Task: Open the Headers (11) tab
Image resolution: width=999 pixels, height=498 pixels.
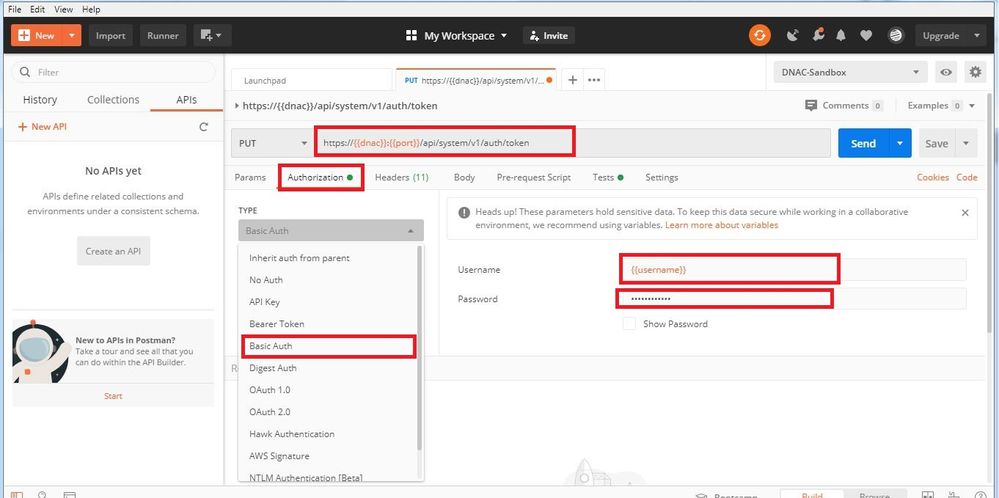Action: pyautogui.click(x=401, y=178)
